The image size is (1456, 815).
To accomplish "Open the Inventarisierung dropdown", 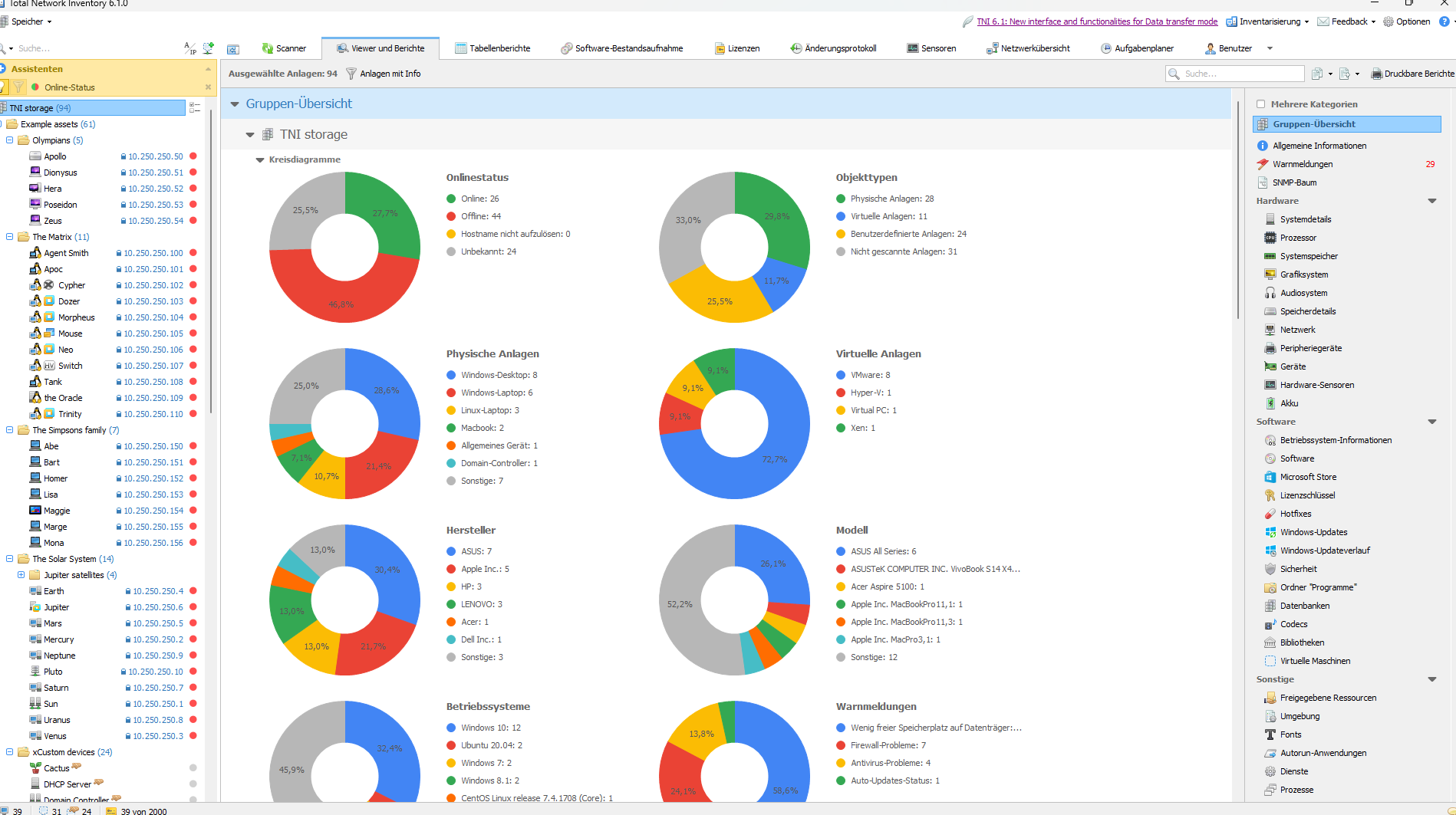I will [1269, 21].
